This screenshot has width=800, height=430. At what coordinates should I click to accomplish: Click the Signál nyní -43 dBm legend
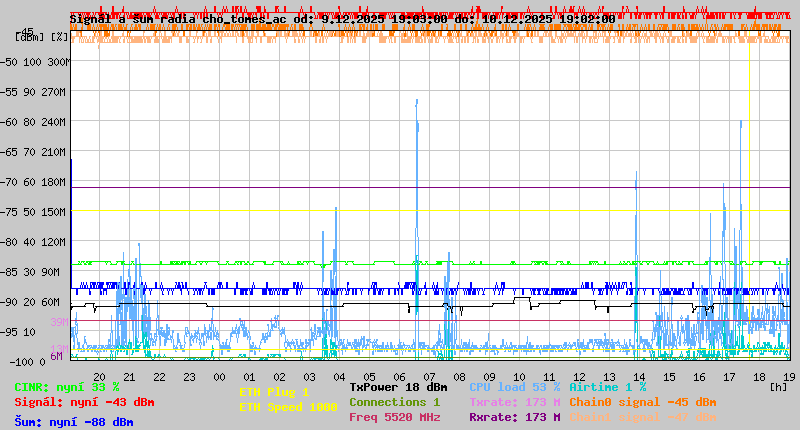tap(84, 402)
